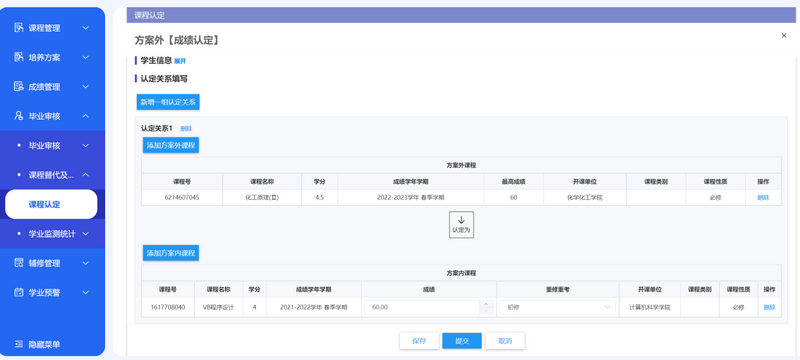Click the 化学化工学院 cell
The image size is (800, 360).
[585, 197]
